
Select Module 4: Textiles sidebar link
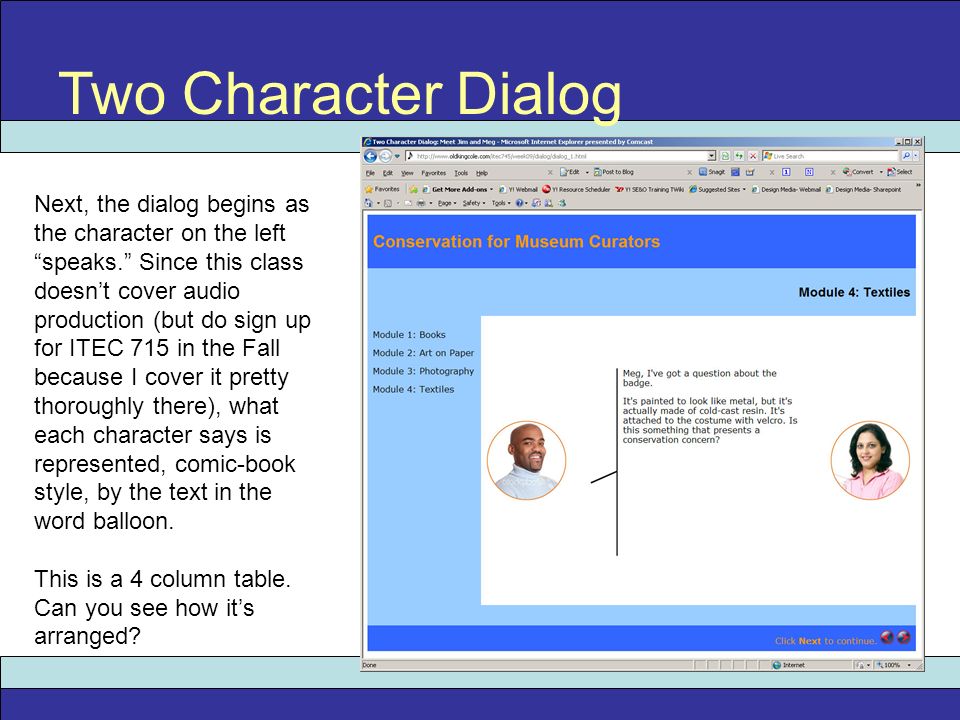[x=413, y=389]
